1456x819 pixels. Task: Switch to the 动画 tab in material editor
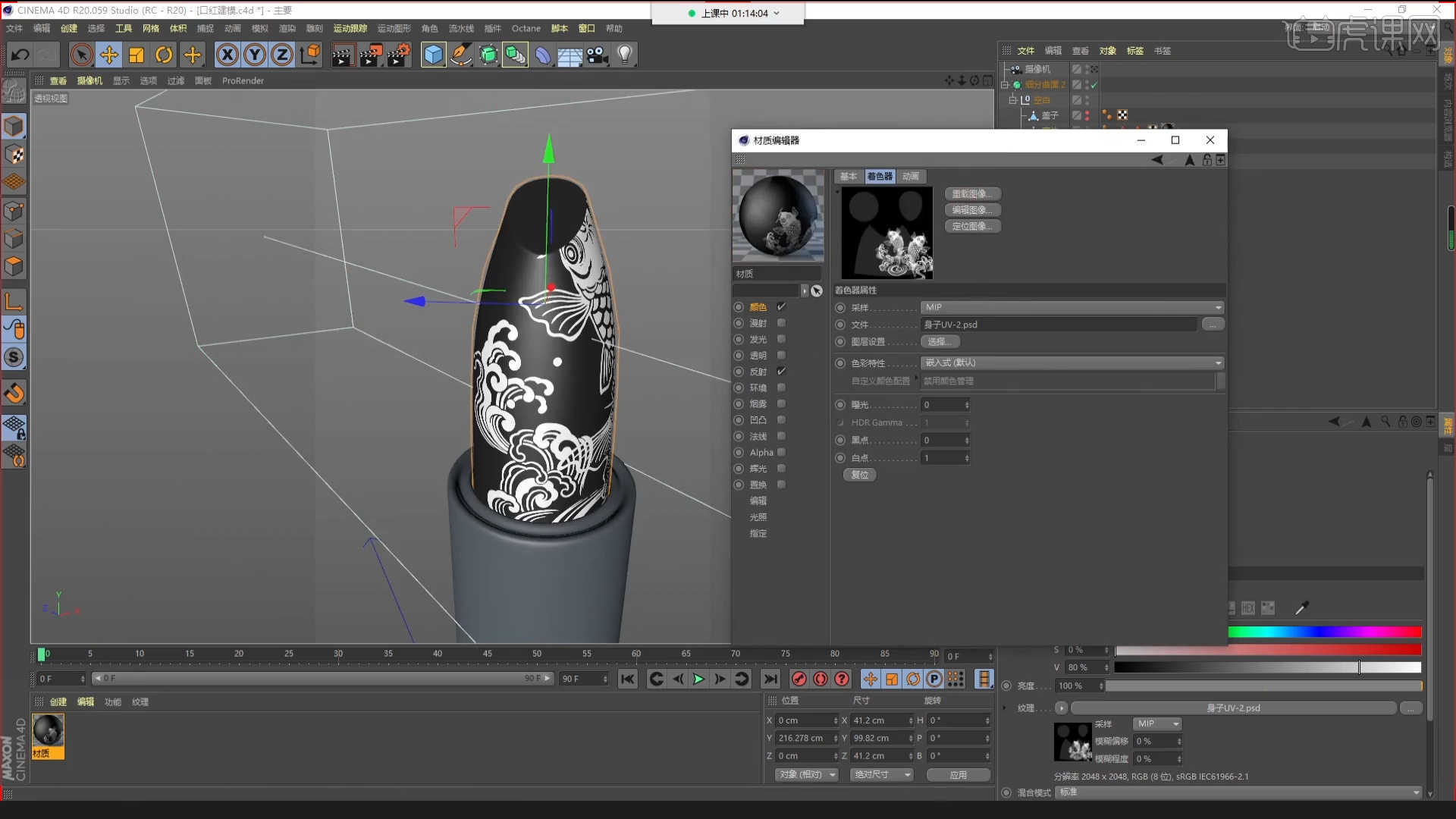click(911, 176)
